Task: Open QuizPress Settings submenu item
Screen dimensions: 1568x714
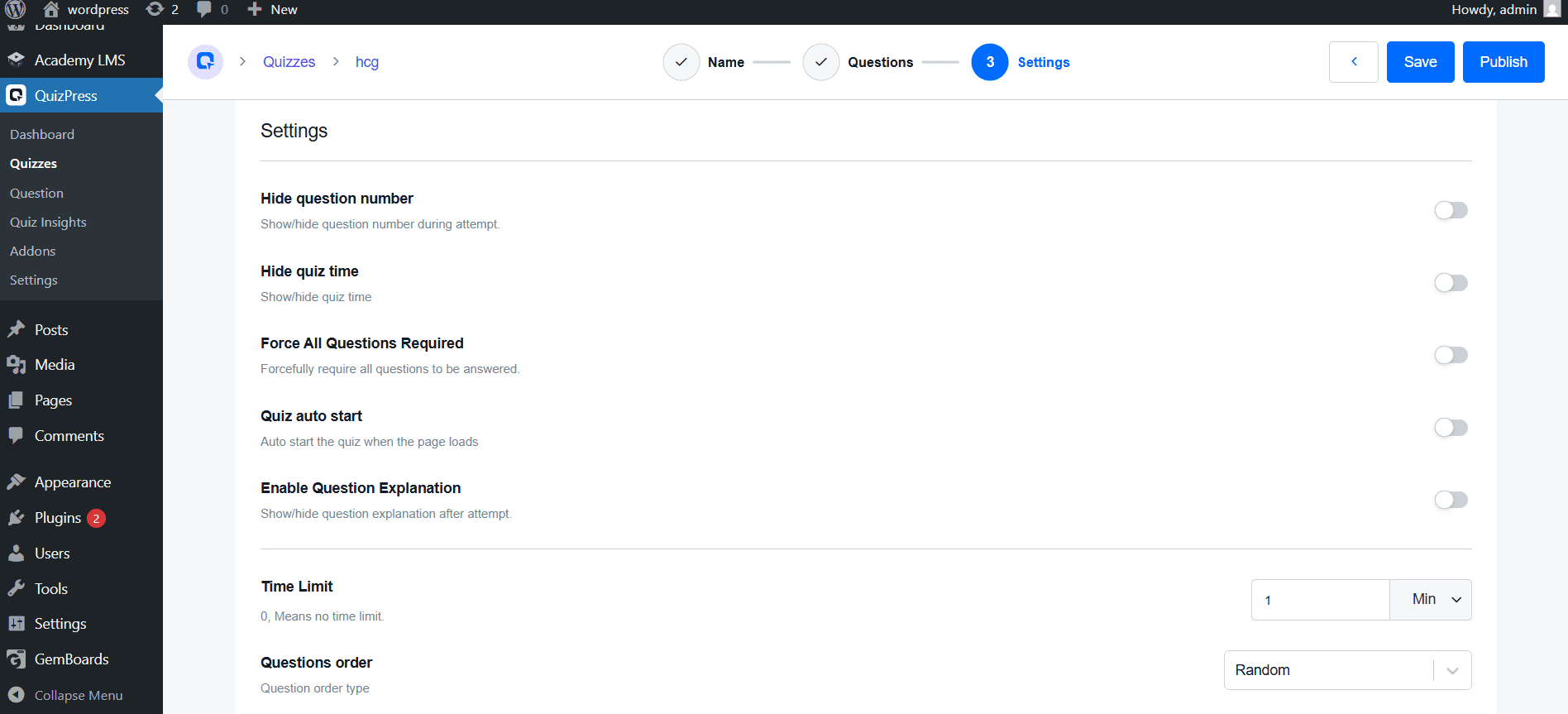Action: click(34, 280)
